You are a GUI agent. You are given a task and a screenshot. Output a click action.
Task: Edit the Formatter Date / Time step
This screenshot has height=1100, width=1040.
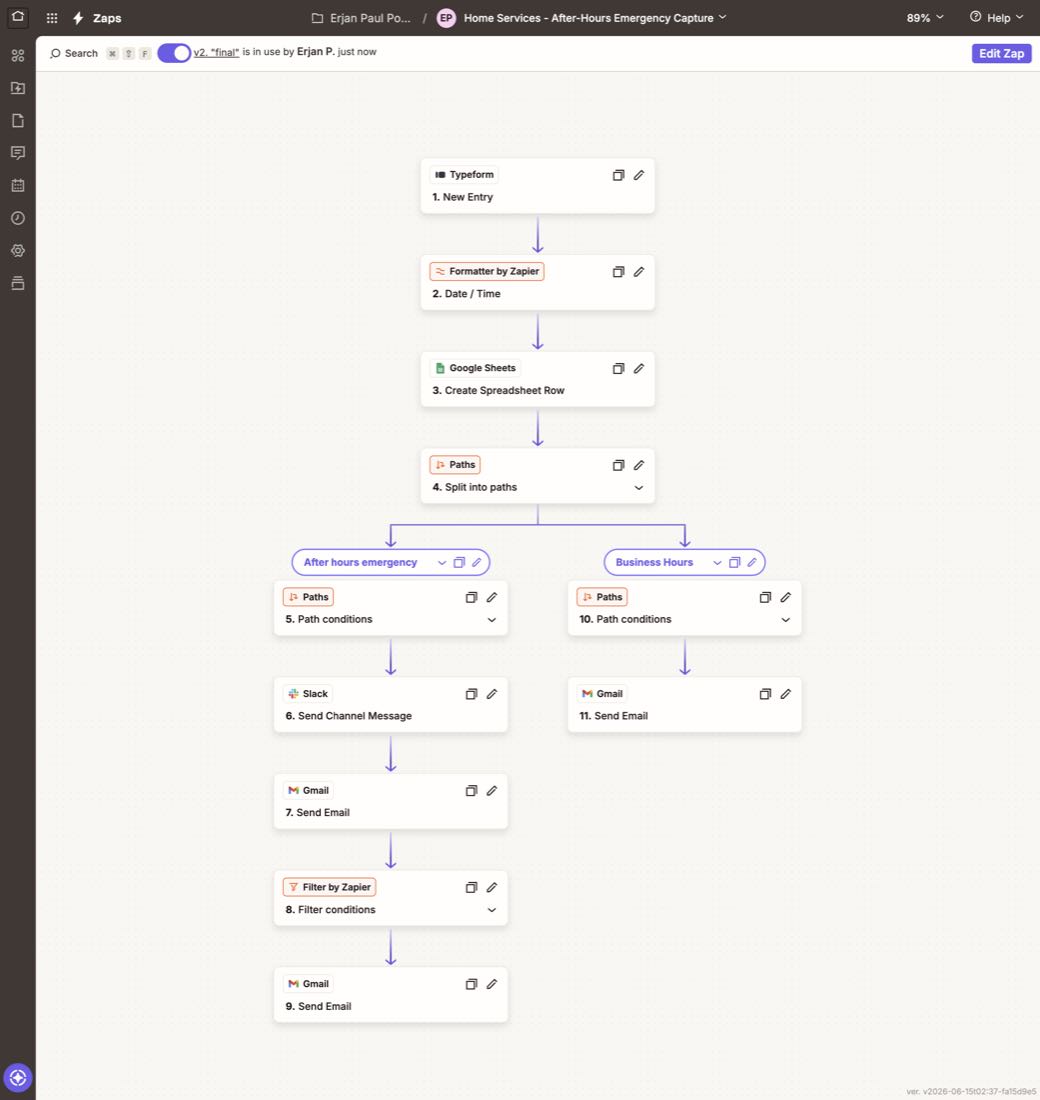pos(639,272)
